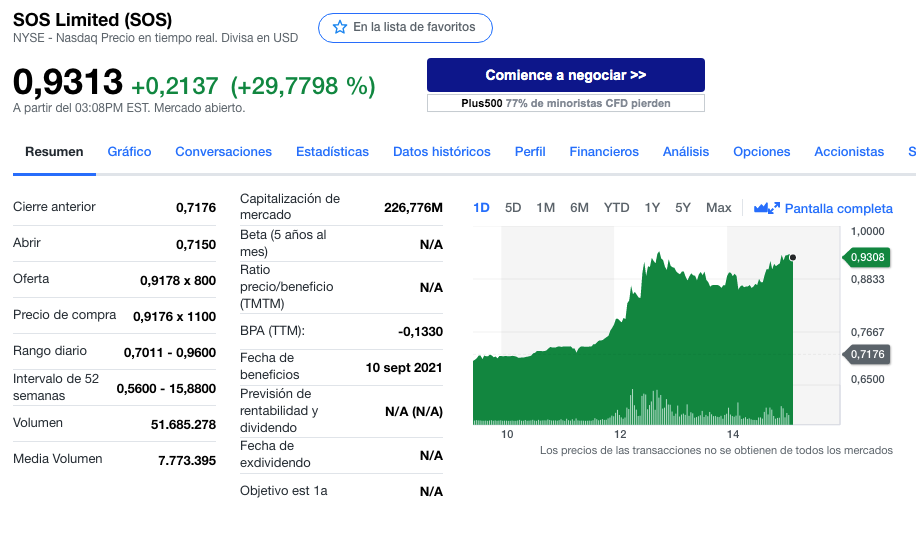Select the 1M chart range
Image resolution: width=916 pixels, height=535 pixels.
point(546,208)
